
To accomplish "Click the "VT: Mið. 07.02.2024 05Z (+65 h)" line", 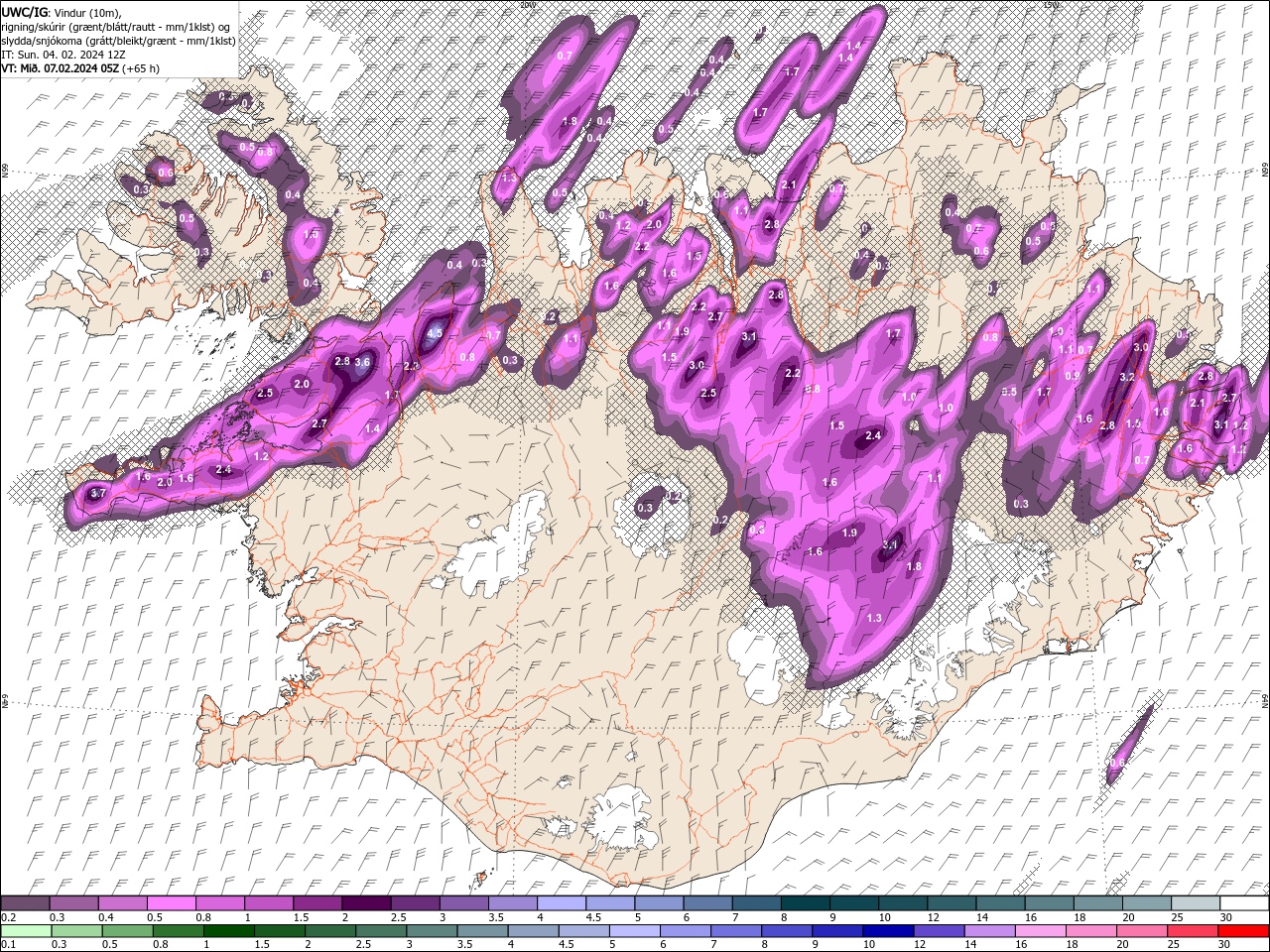I will coord(80,68).
